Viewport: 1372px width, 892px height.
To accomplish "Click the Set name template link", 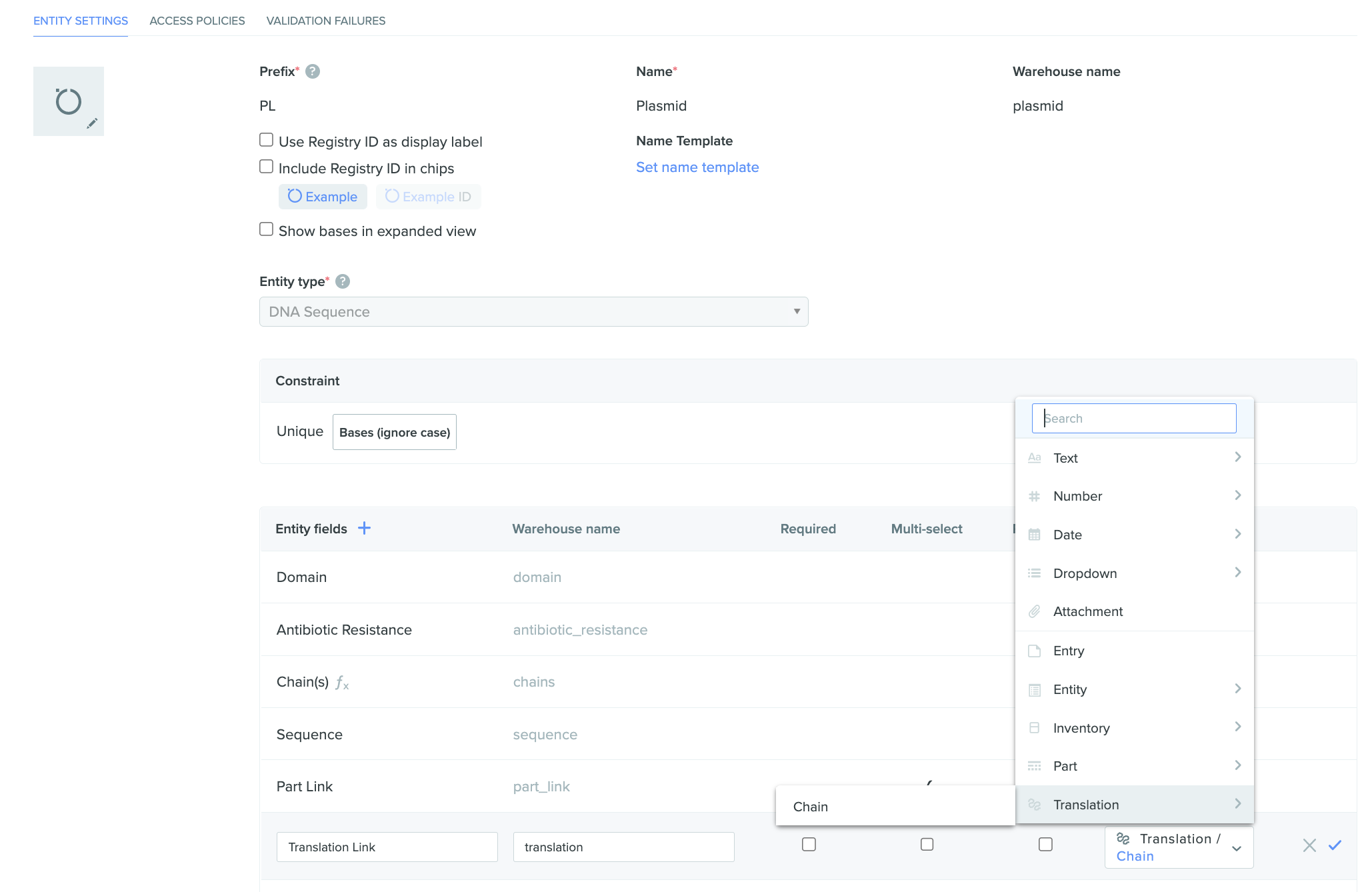I will pos(697,167).
